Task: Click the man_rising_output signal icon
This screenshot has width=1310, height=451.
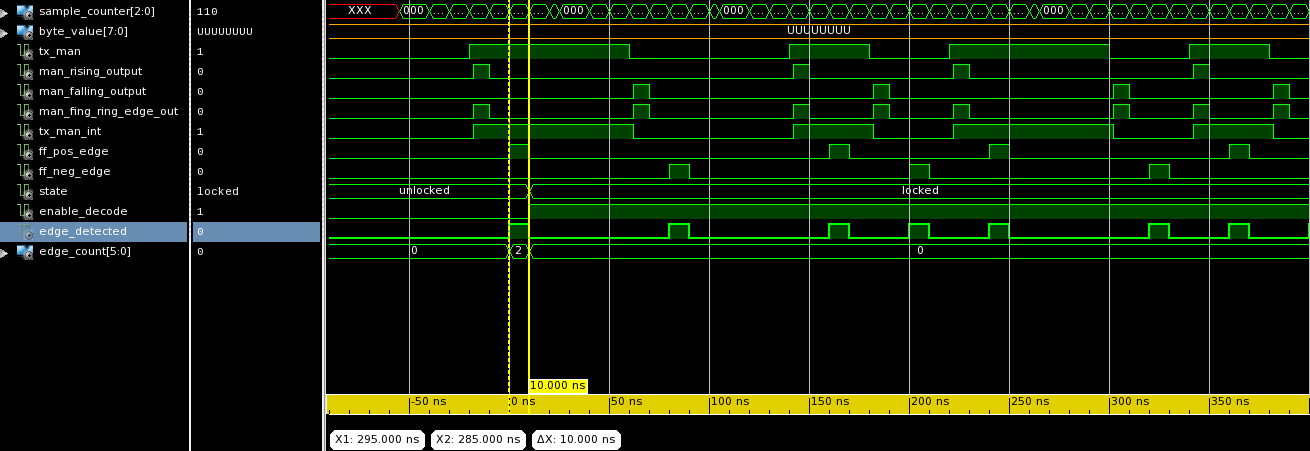Action: [25, 71]
